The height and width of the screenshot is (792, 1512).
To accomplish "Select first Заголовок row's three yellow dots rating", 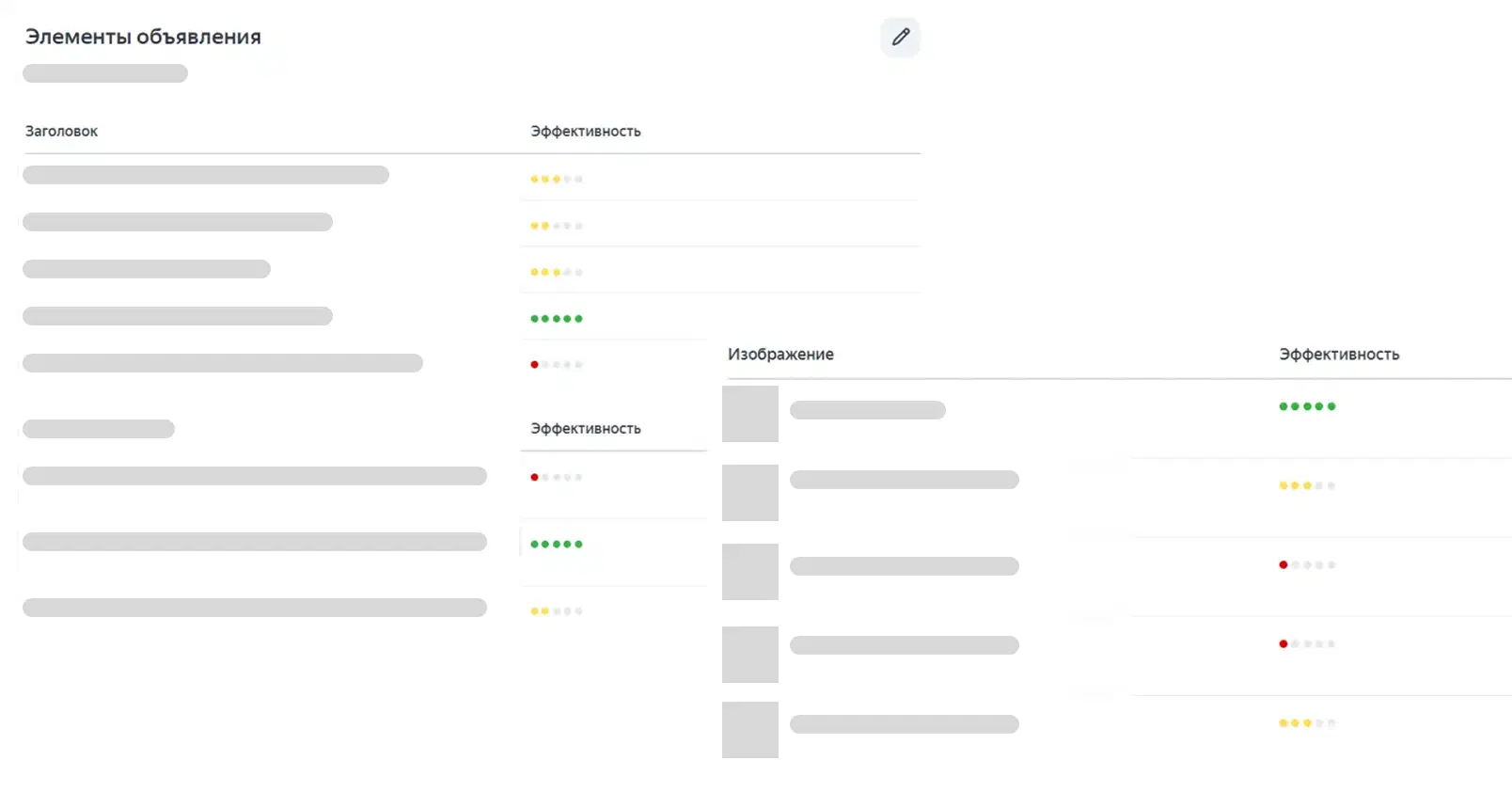I will click(557, 179).
